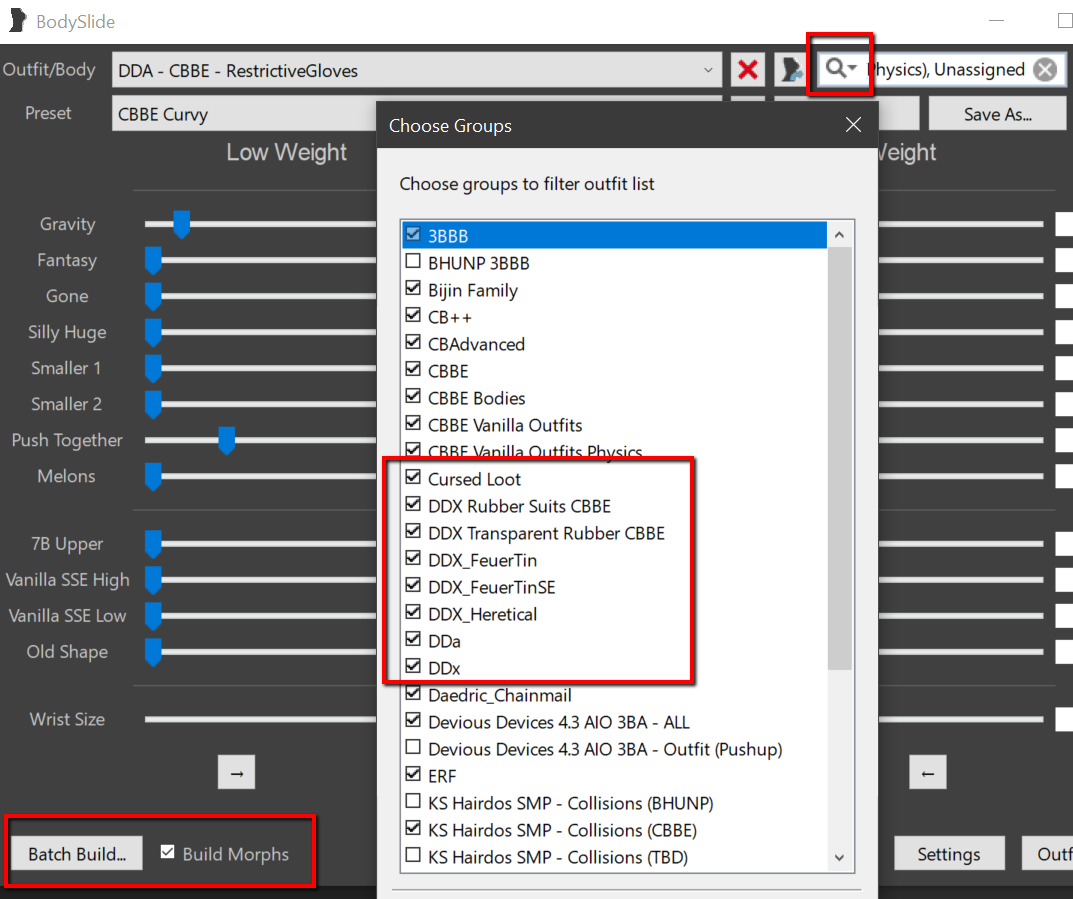Move low weight values right with arrow

tap(237, 772)
